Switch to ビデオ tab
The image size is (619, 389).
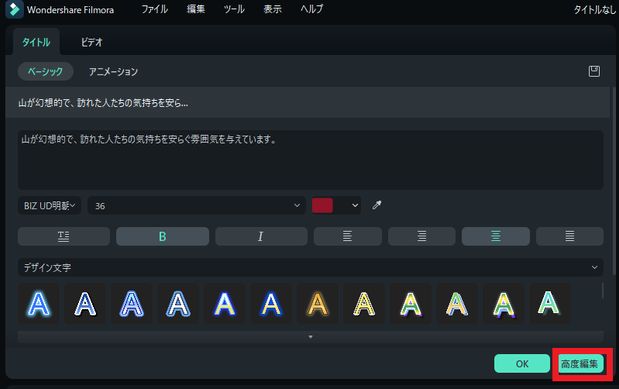92,42
